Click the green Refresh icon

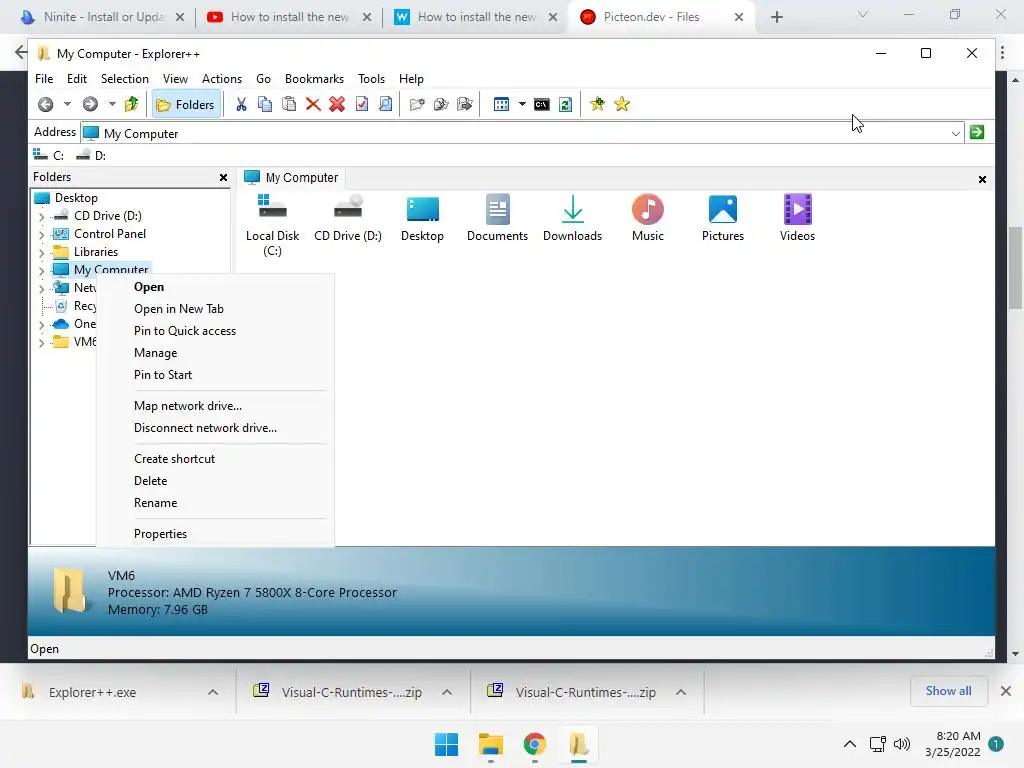point(566,104)
